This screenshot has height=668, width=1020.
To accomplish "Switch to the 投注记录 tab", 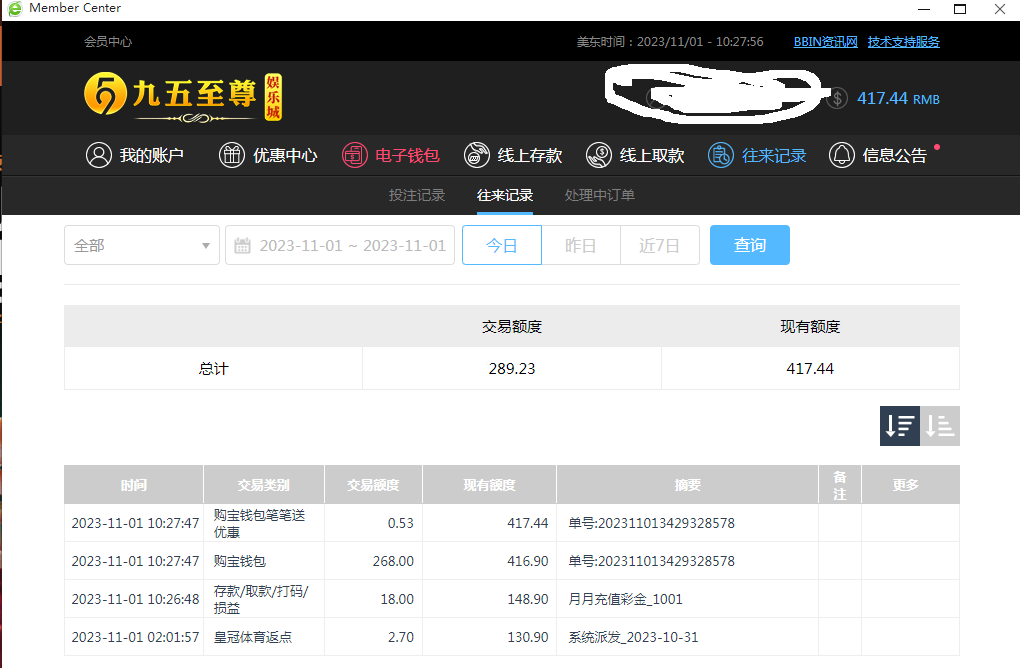I will point(417,195).
